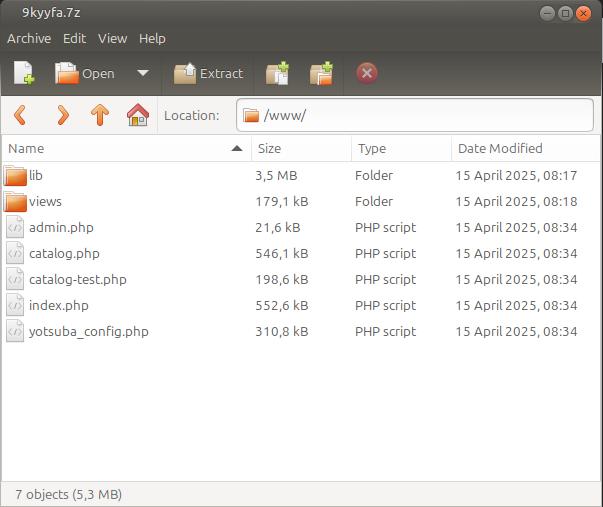Extract files using the Extract button
This screenshot has width=603, height=507.
tap(208, 73)
